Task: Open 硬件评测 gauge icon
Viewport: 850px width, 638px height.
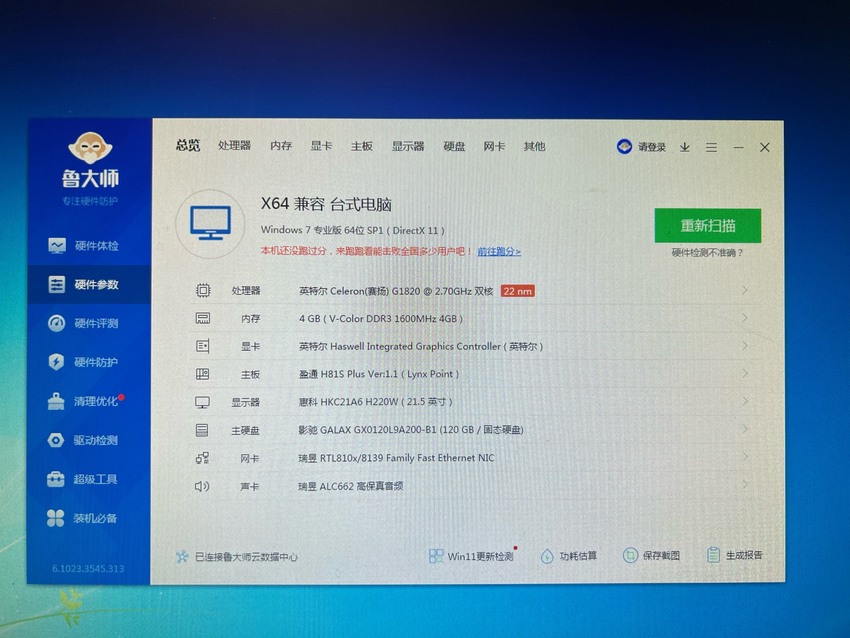Action: point(56,323)
